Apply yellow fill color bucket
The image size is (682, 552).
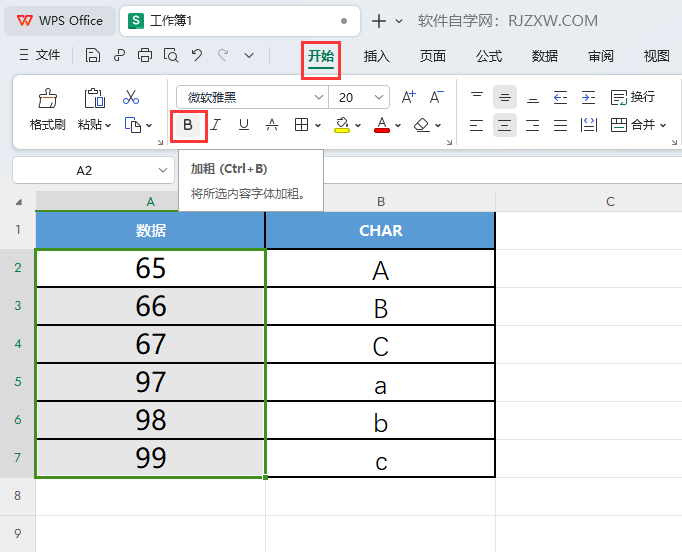(342, 125)
